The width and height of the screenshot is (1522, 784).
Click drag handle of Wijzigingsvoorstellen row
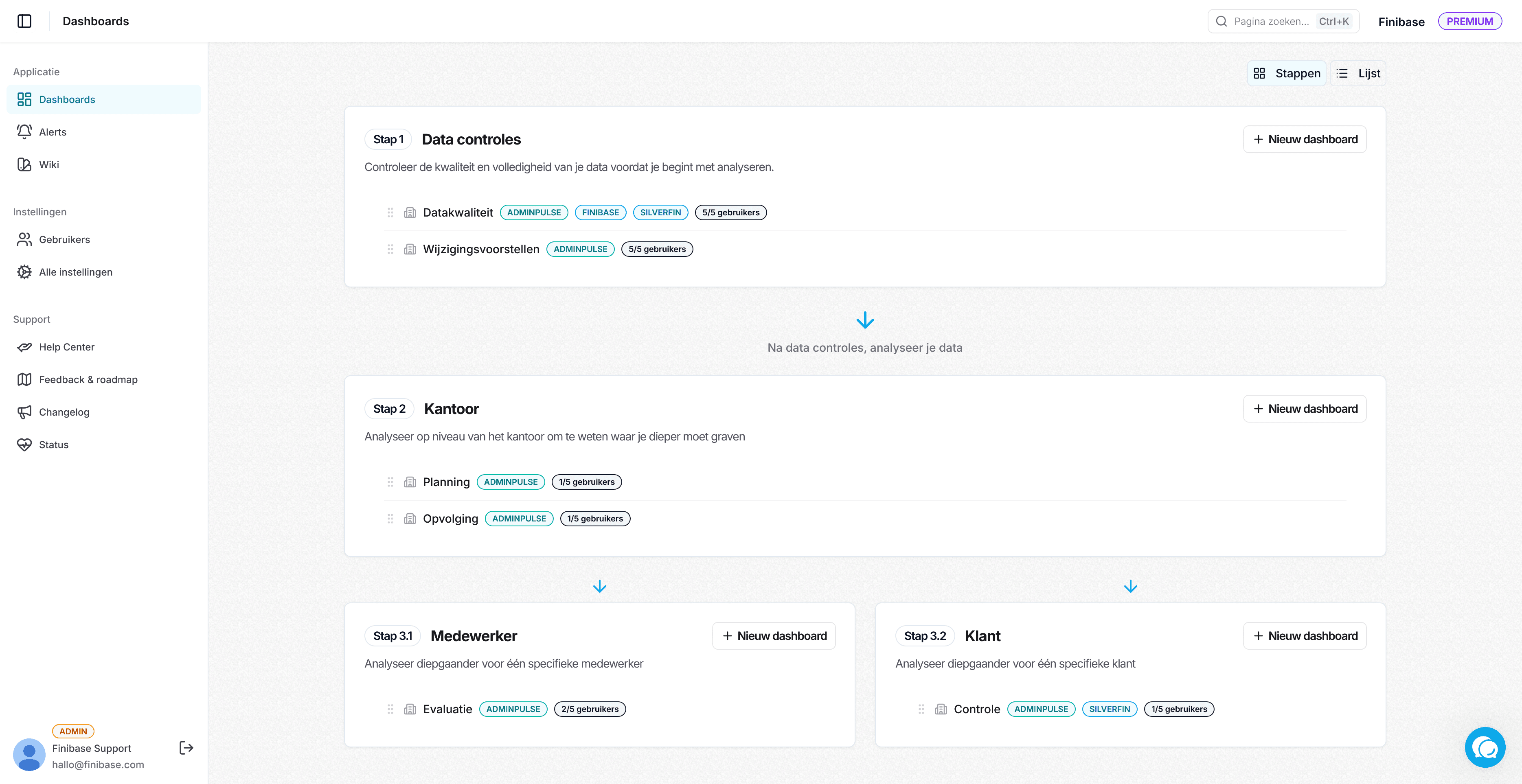click(390, 249)
